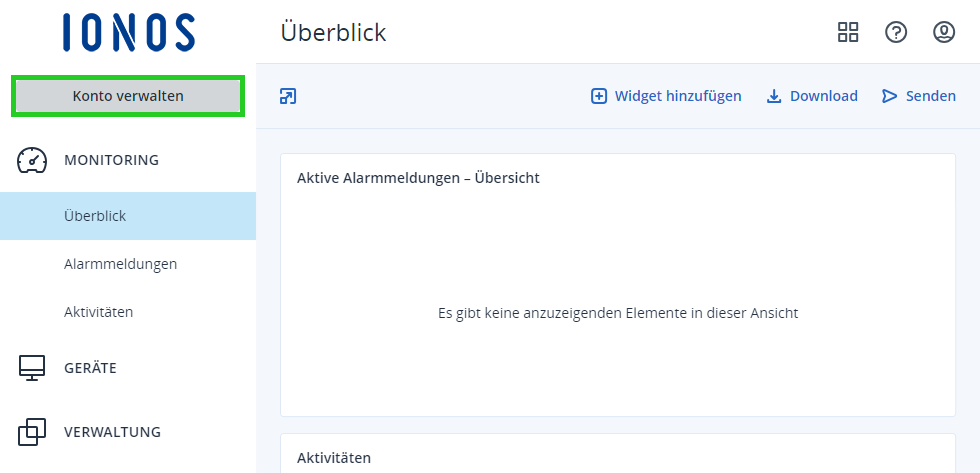The width and height of the screenshot is (980, 473).
Task: Click the expand view icon left of the toolbar
Action: pyautogui.click(x=288, y=96)
